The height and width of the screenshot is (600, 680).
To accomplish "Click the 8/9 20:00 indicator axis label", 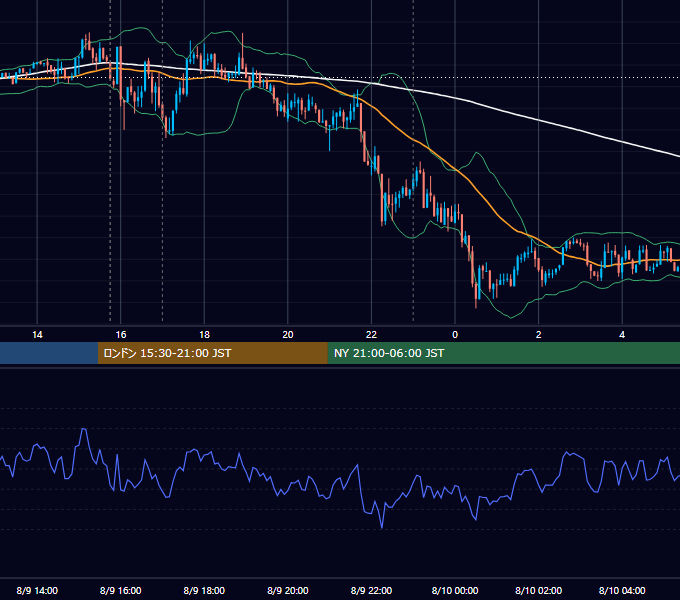I will (x=288, y=590).
